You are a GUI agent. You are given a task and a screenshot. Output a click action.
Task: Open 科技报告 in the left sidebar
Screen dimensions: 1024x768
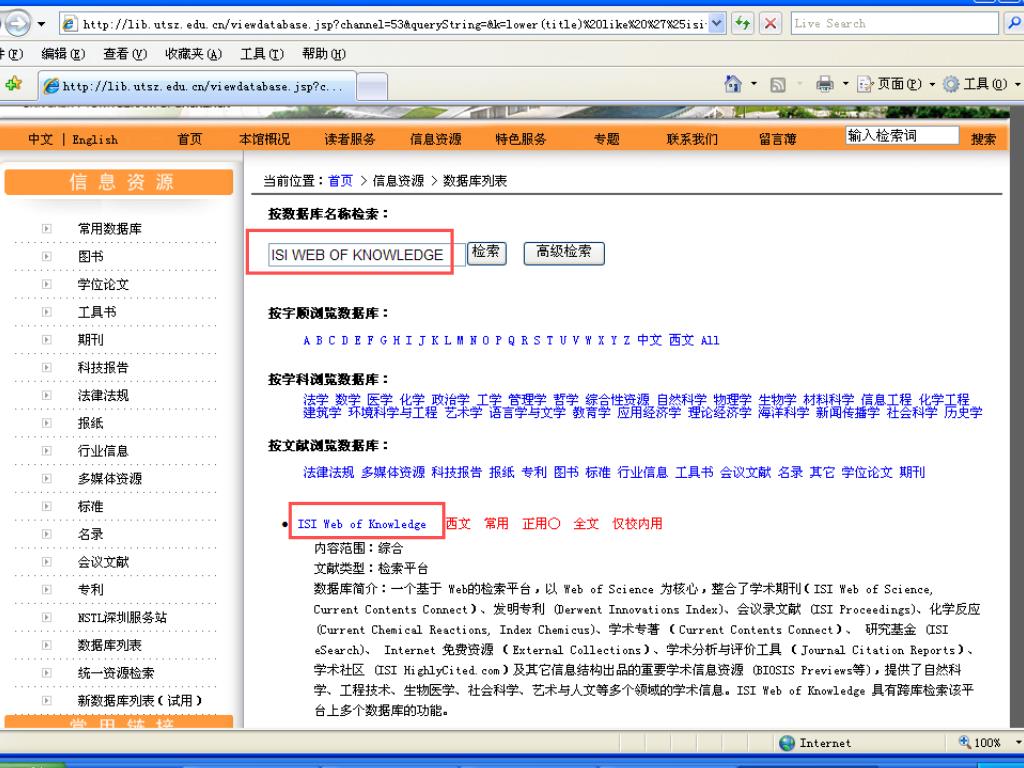(x=103, y=368)
